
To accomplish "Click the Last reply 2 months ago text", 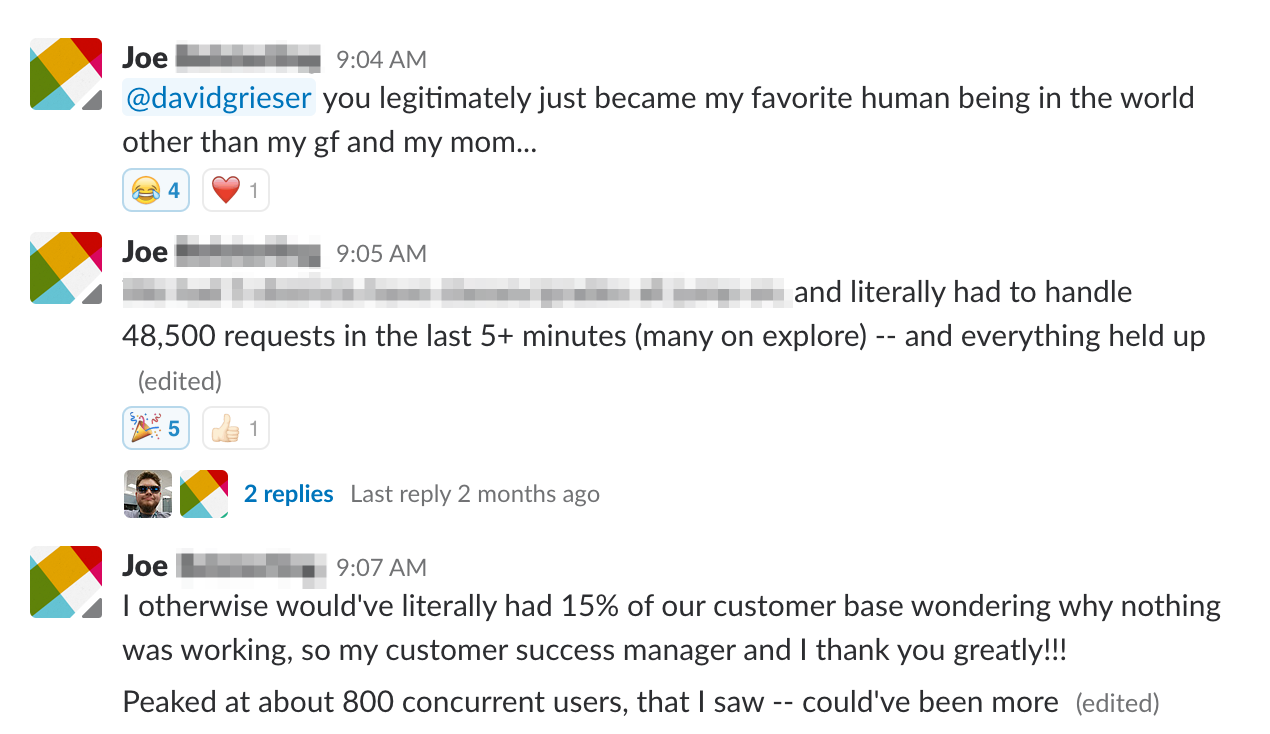I will (x=475, y=494).
